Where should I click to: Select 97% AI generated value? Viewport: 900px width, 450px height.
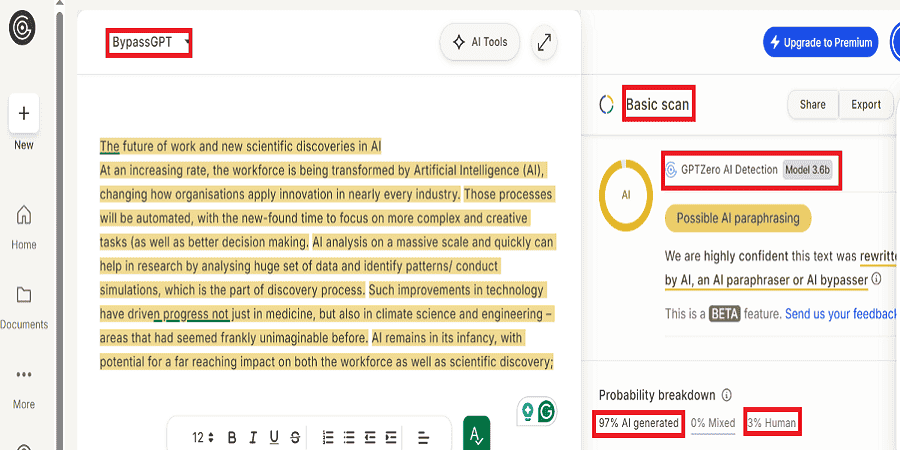(x=639, y=423)
